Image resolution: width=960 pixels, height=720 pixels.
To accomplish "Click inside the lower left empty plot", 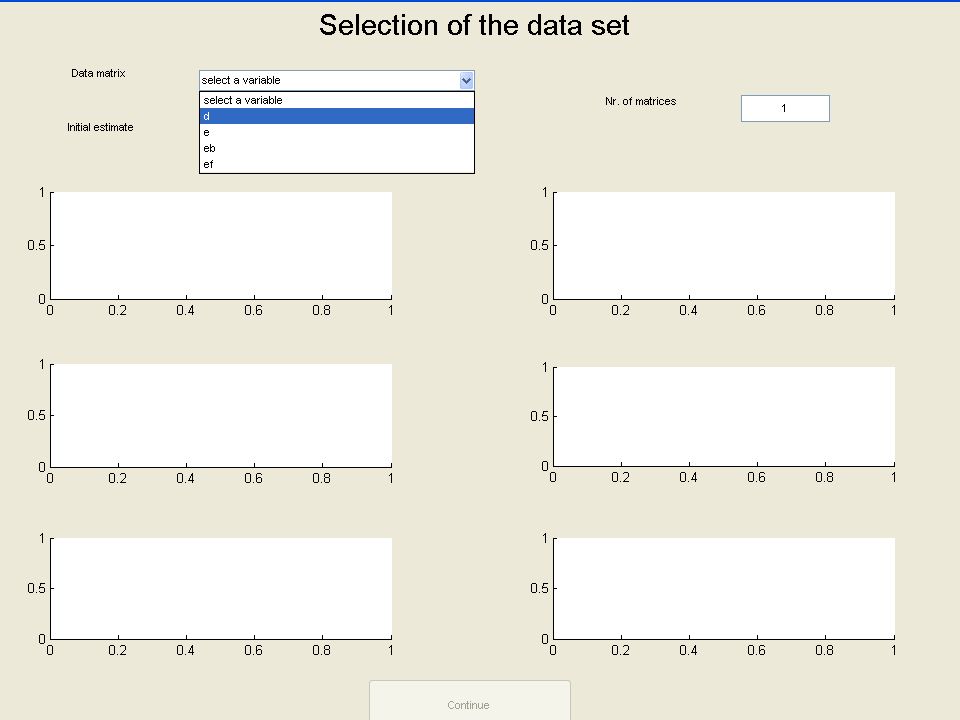I will [x=221, y=588].
